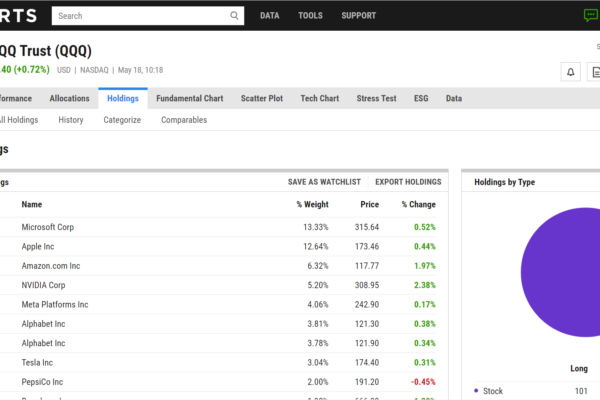Open the TOOLS menu

click(x=310, y=16)
